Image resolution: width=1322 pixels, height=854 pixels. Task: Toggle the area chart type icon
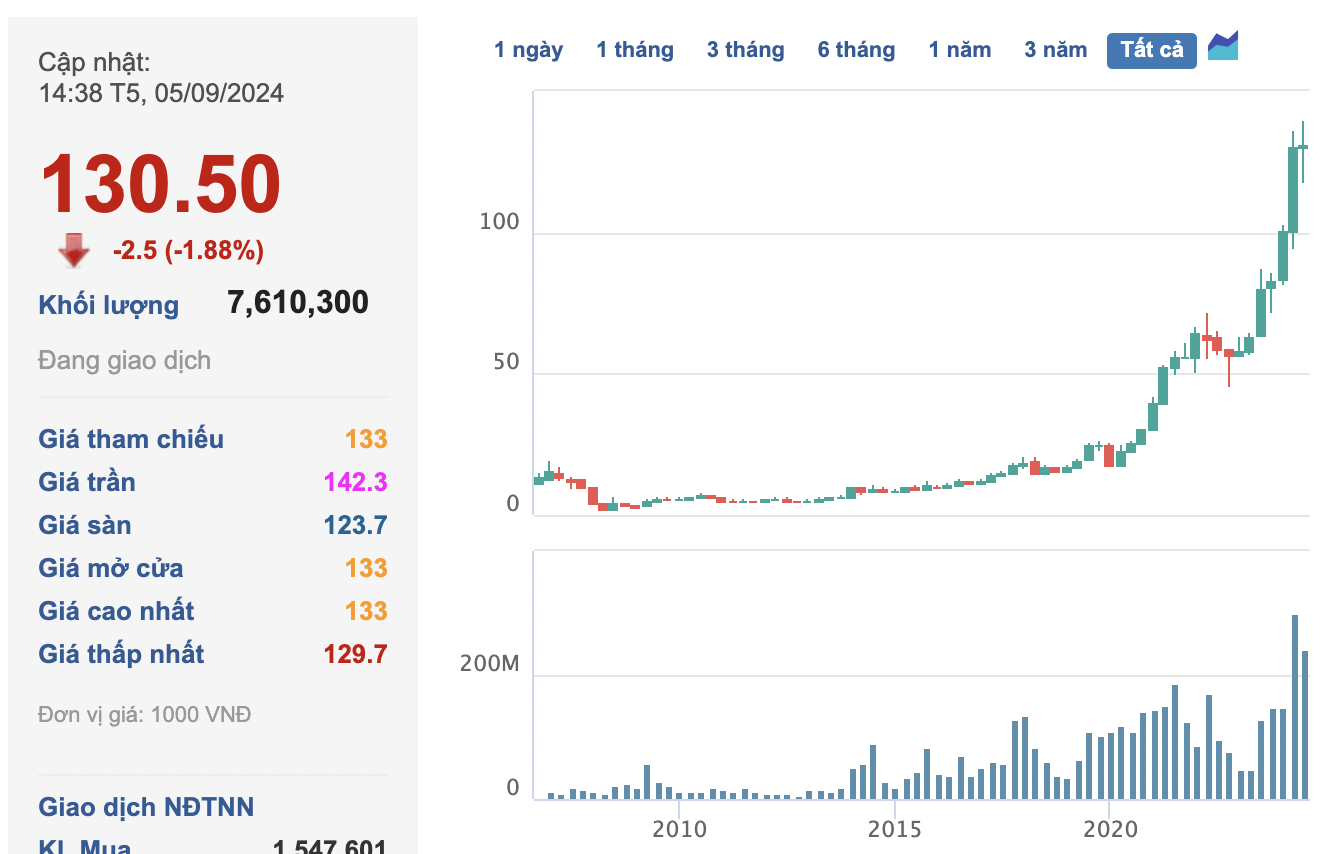coord(1223,46)
